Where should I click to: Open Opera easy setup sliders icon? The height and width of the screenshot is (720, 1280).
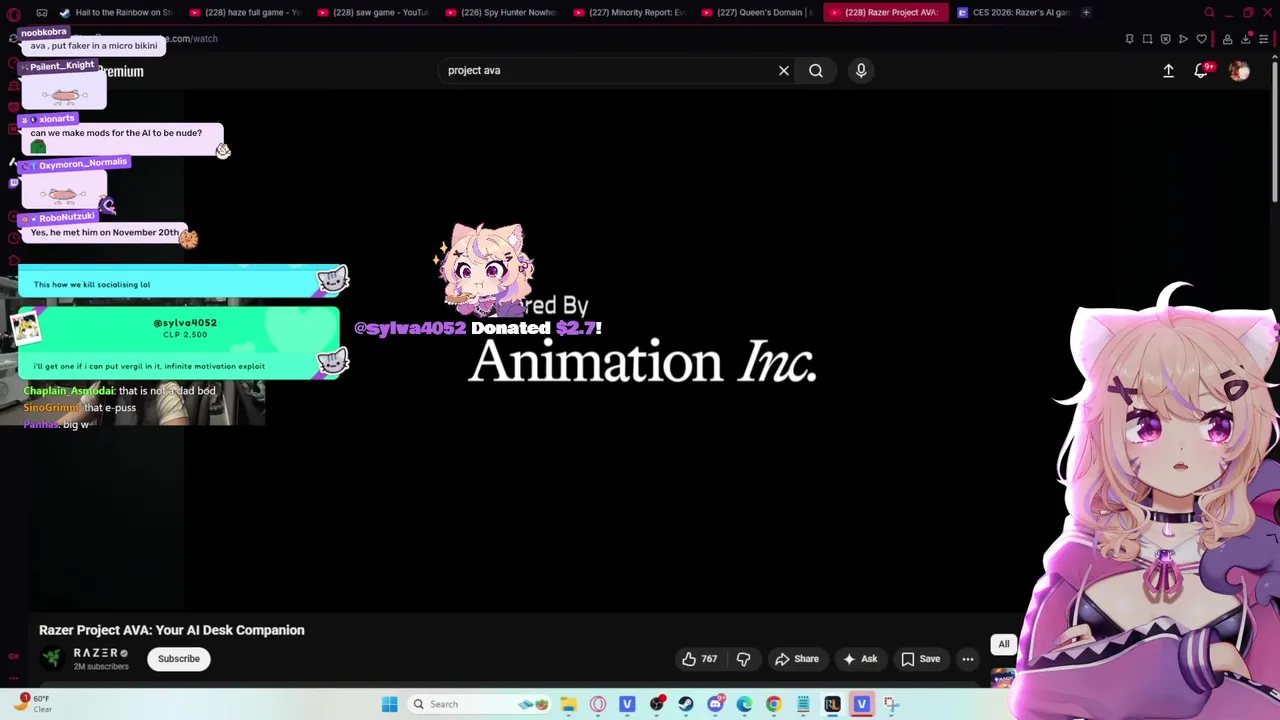[1264, 39]
